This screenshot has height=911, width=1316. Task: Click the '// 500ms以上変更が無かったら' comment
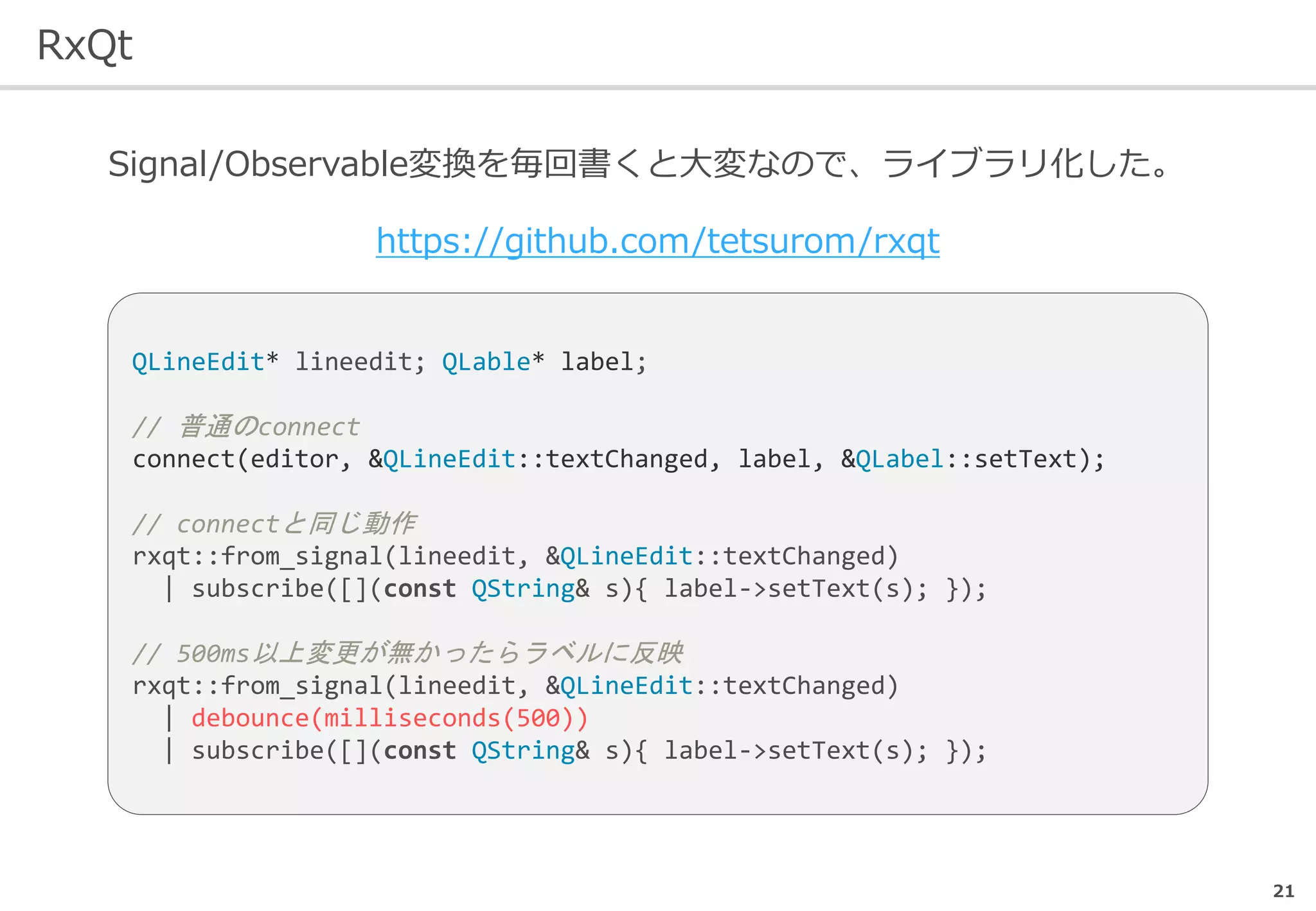407,653
